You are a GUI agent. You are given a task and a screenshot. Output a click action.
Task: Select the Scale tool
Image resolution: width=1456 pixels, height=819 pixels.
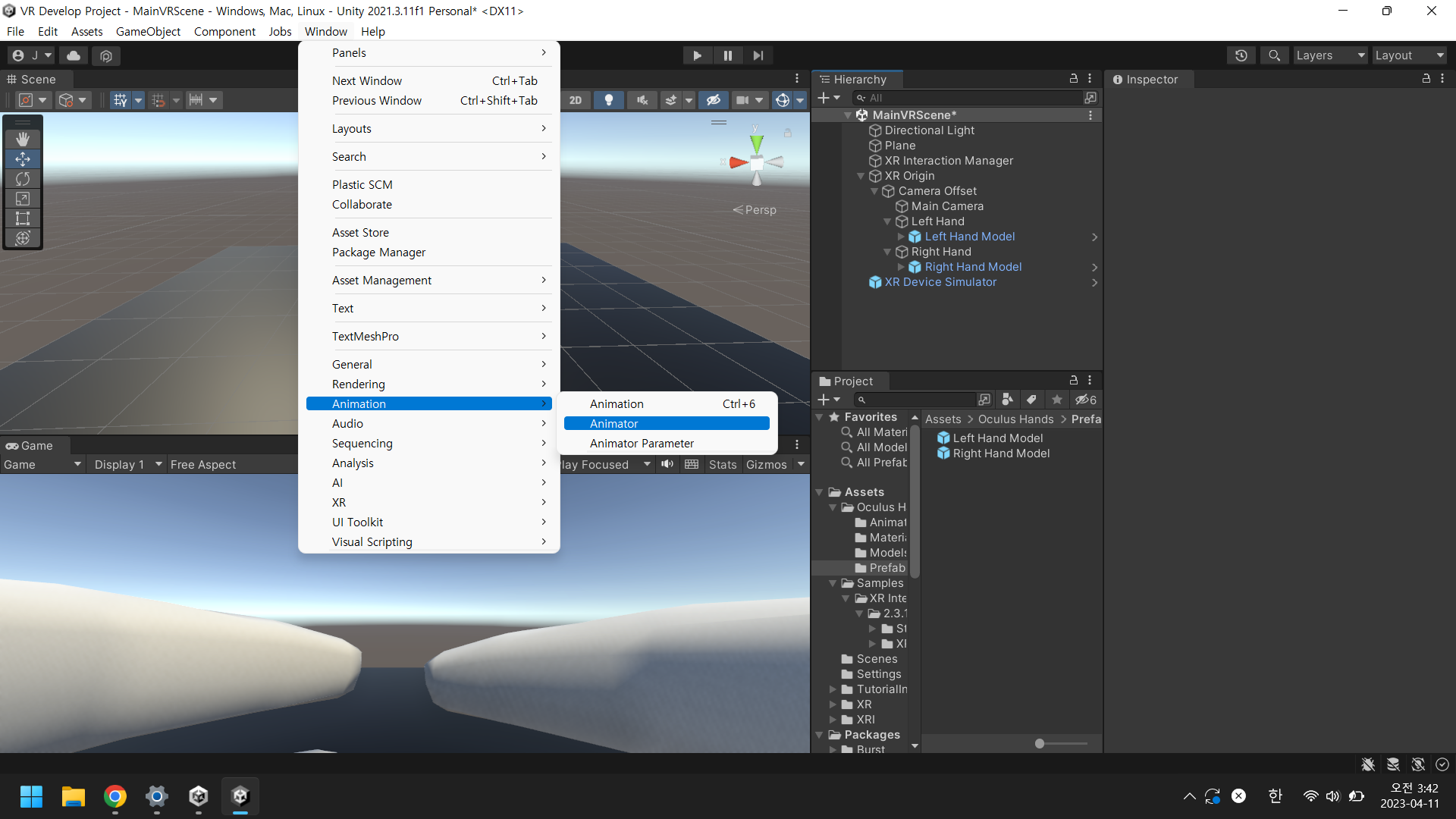click(23, 198)
